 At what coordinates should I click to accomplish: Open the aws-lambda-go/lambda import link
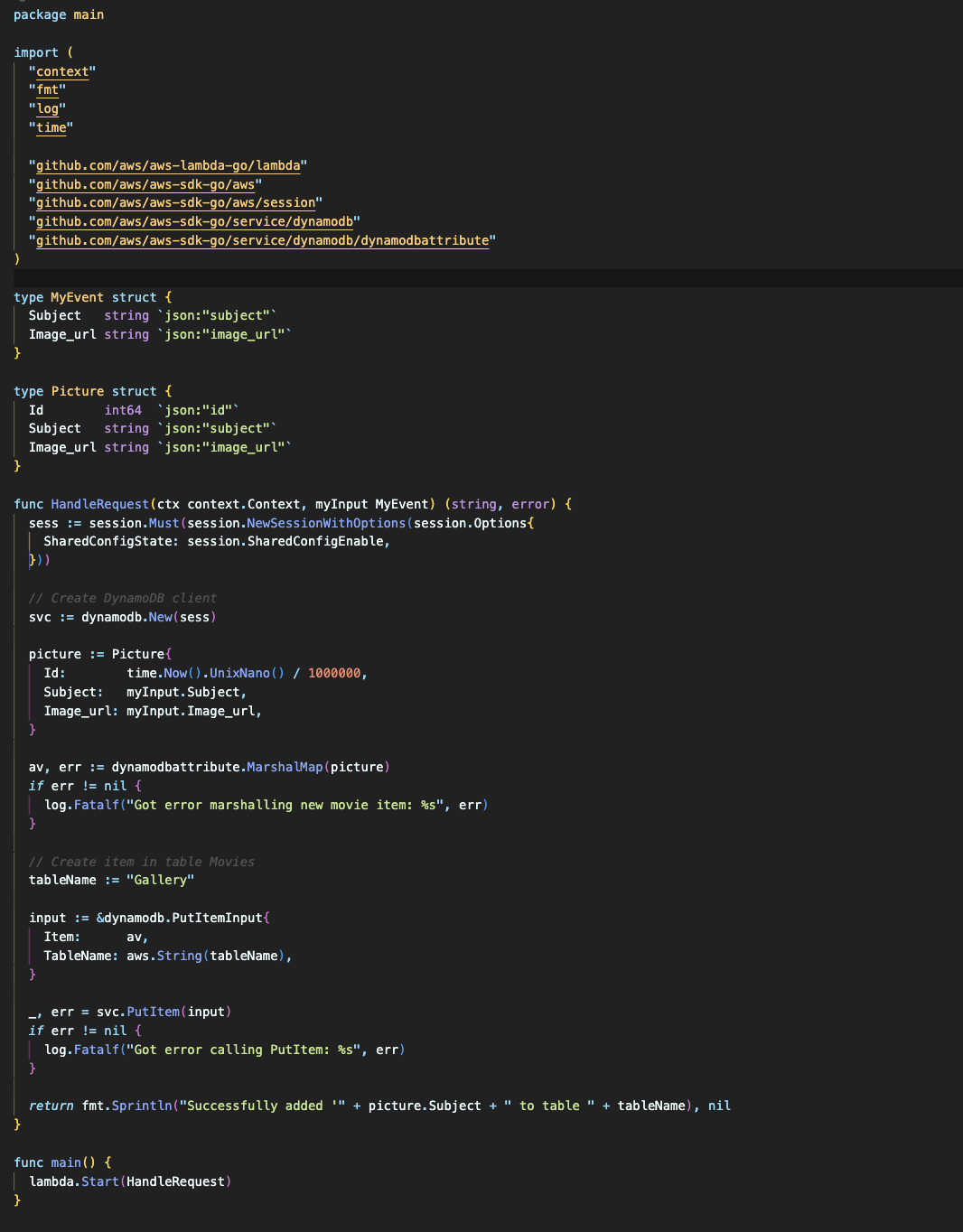168,166
